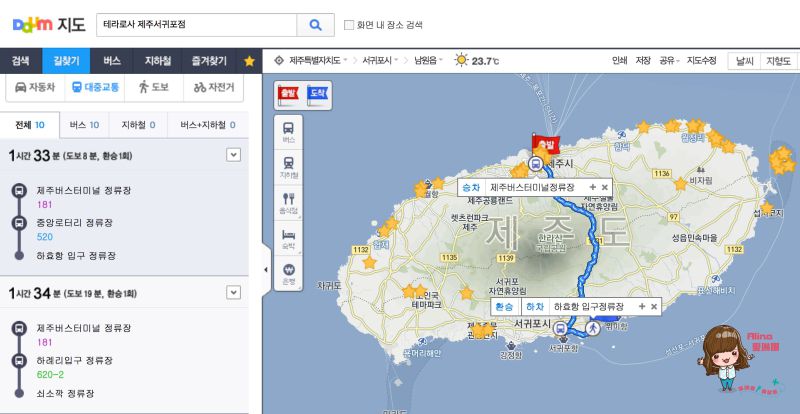Show lodging with the 숙박 bed icon
Viewport: 800px width, 414px height.
[288, 238]
